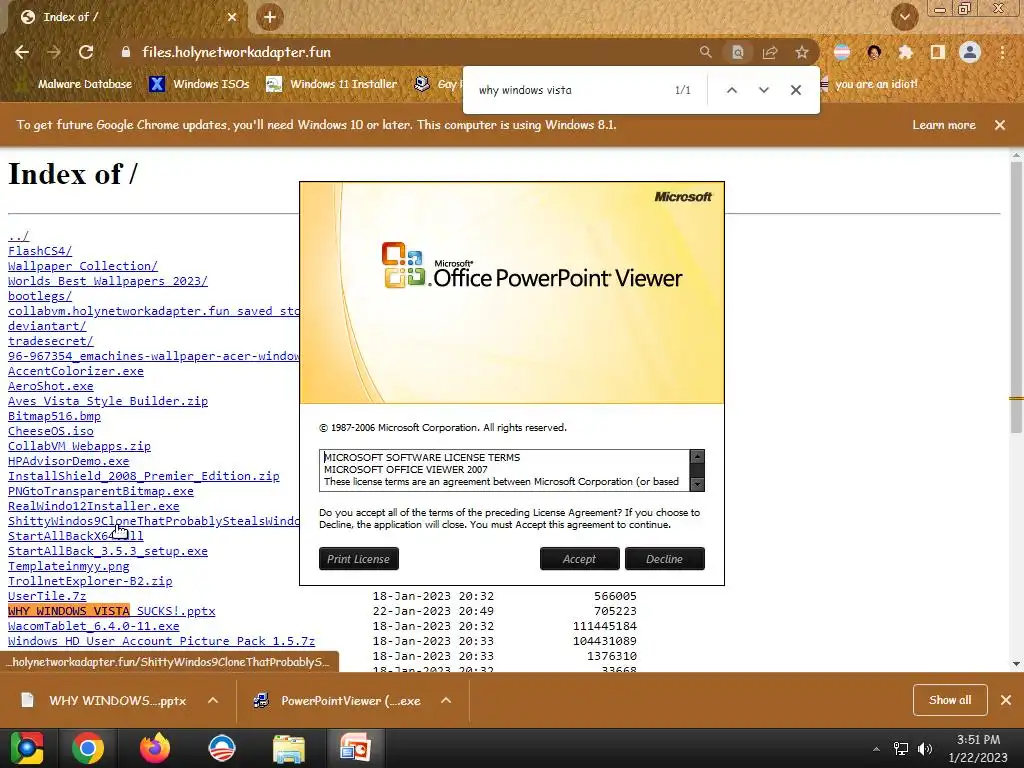The height and width of the screenshot is (768, 1024).
Task: Download CheeseOS.iso
Action: [x=51, y=431]
